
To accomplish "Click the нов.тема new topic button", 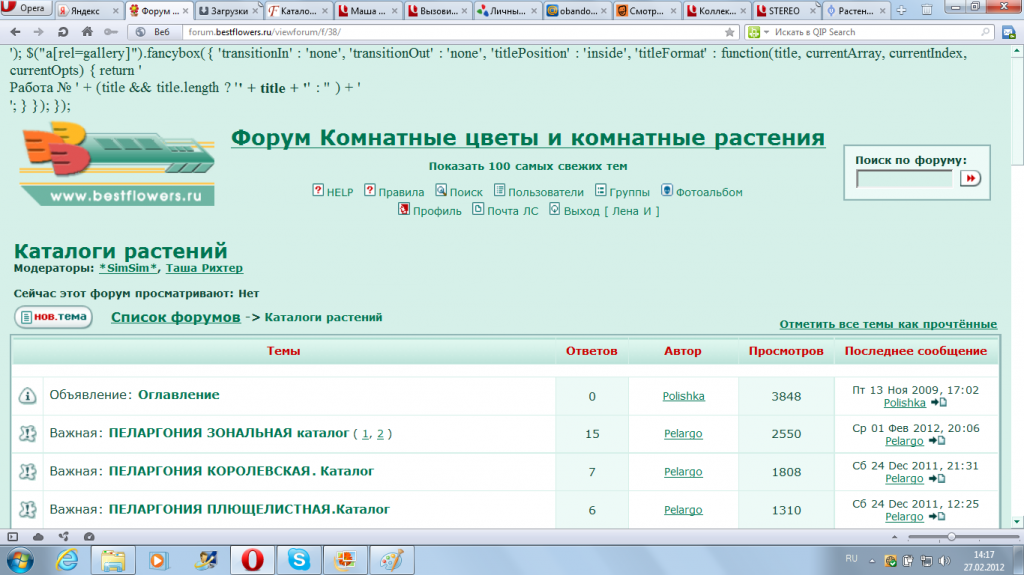I will click(x=54, y=318).
